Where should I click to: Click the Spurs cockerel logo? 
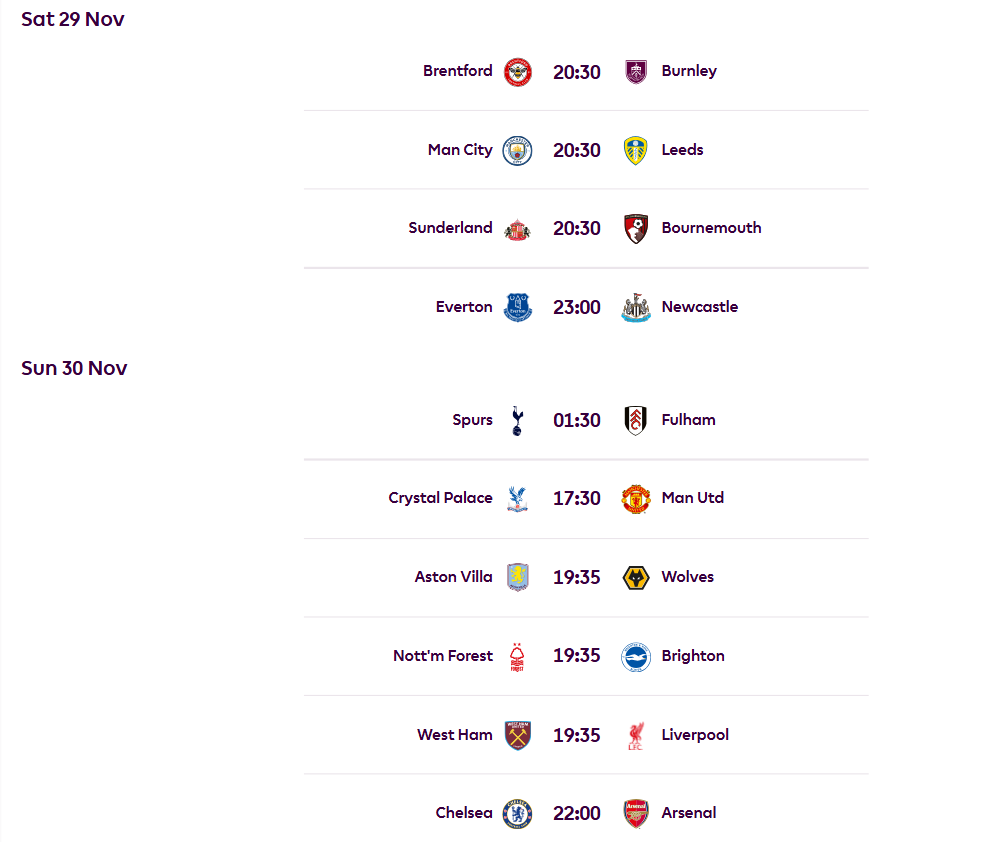tap(517, 421)
